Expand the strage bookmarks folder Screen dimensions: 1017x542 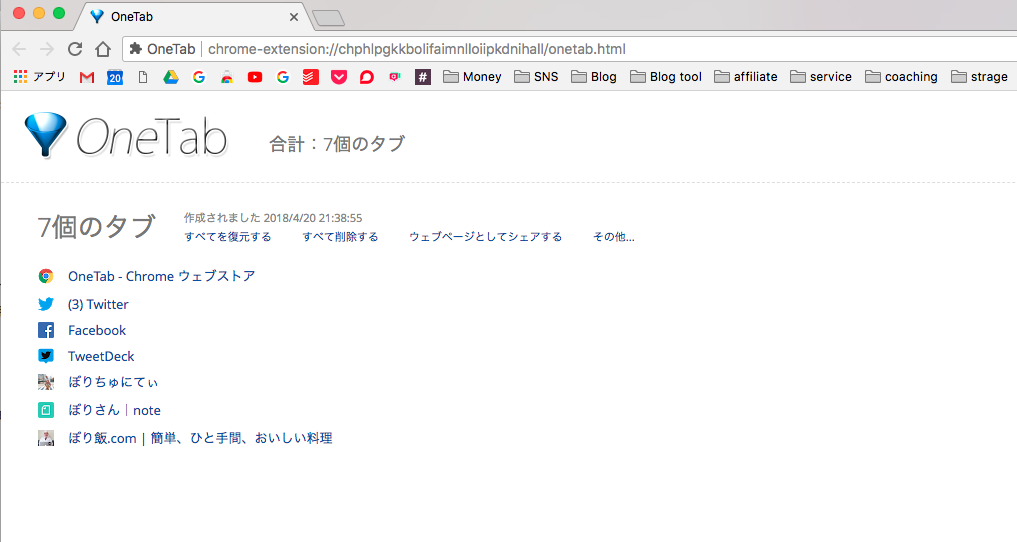979,77
